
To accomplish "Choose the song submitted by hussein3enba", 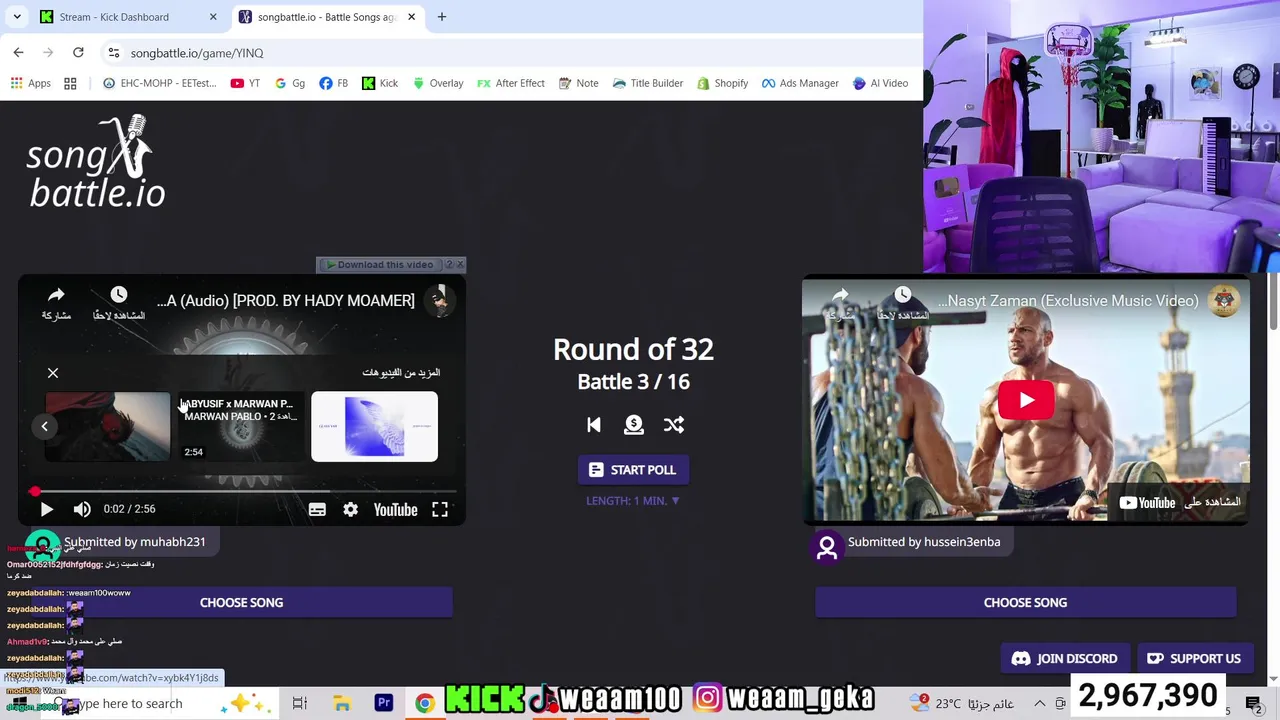I will coord(1025,603).
